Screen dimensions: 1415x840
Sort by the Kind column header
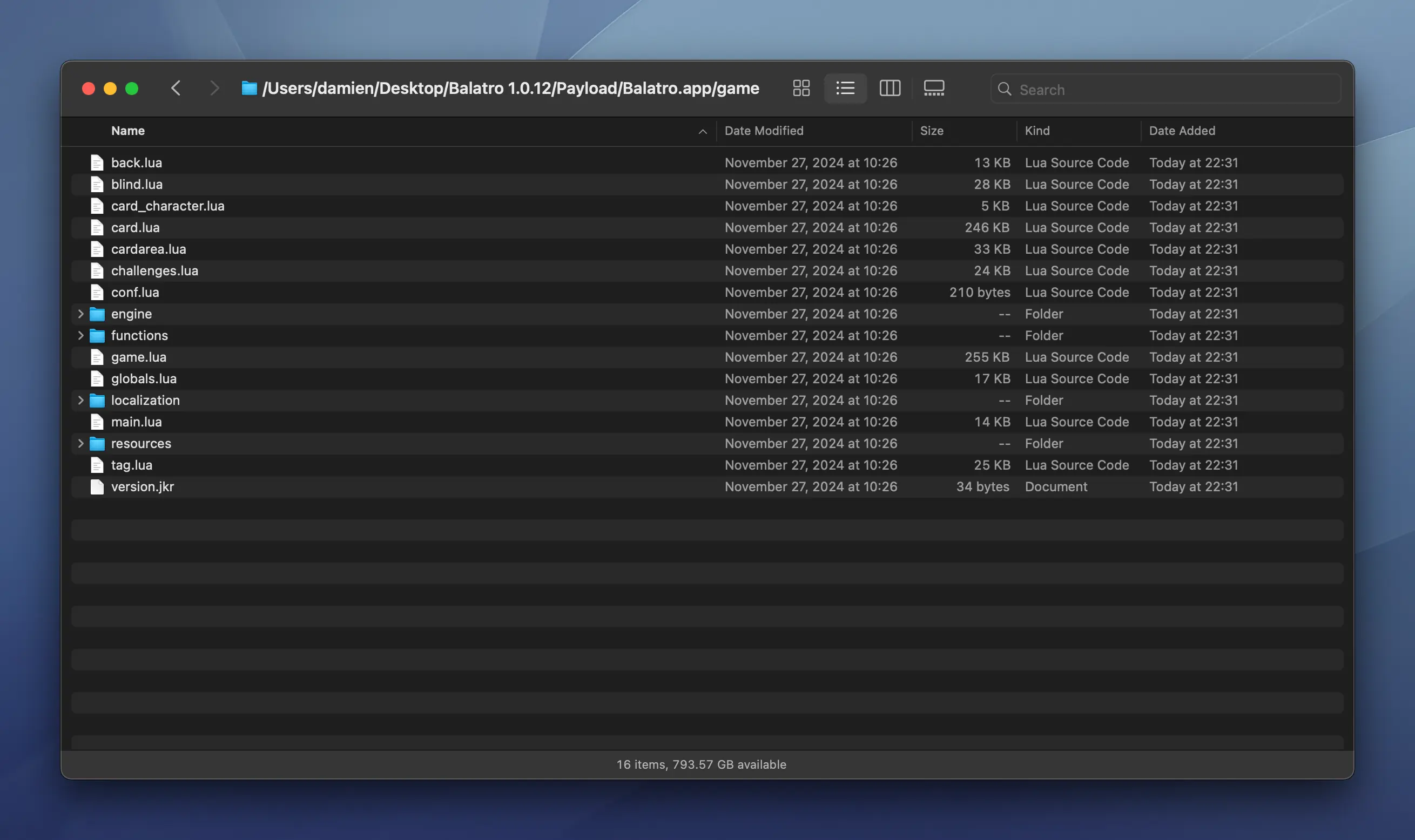1037,131
